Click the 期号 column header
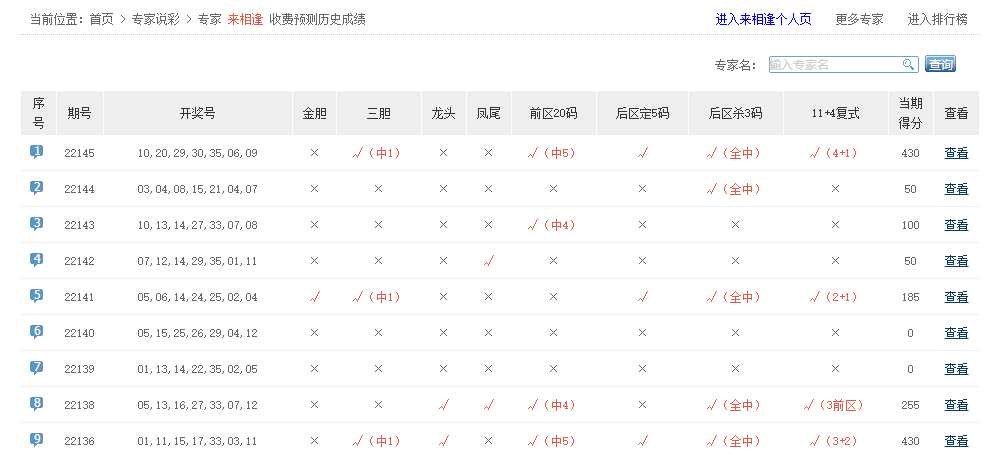The image size is (992, 455). point(79,113)
